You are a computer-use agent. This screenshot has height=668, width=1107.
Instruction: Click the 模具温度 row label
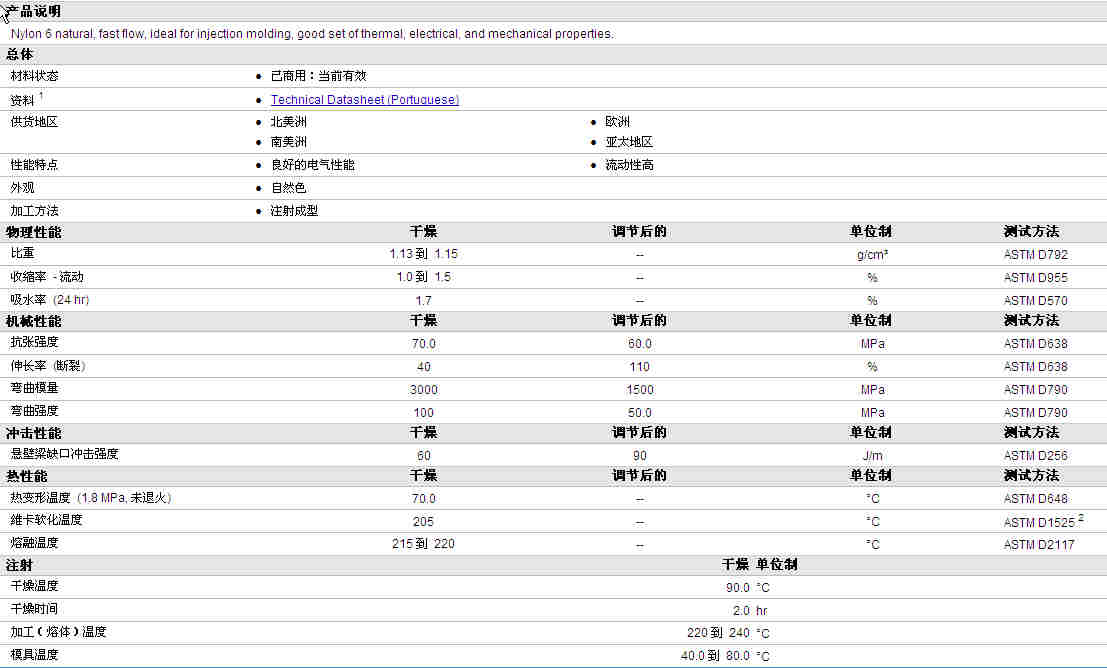tap(34, 655)
